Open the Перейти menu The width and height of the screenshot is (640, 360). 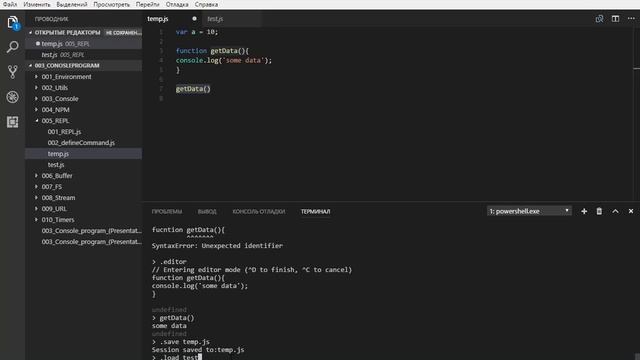[147, 4]
